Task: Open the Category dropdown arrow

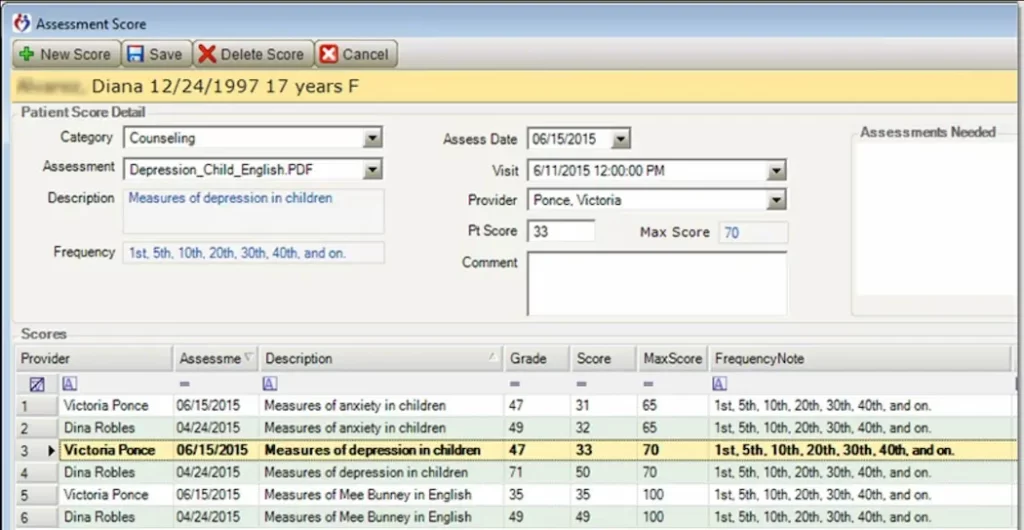Action: [372, 138]
